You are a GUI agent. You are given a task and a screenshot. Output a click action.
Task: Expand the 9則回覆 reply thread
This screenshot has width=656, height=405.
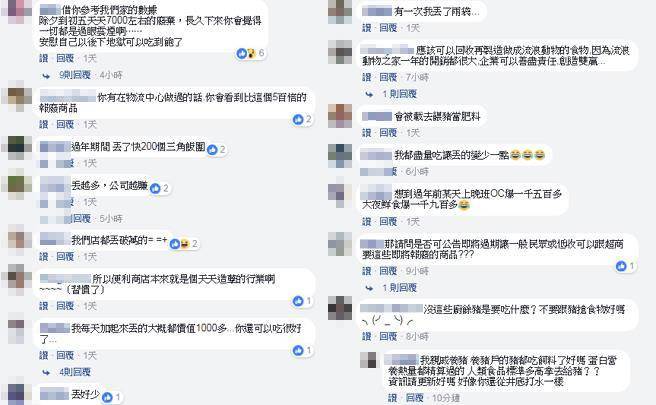pyautogui.click(x=75, y=75)
